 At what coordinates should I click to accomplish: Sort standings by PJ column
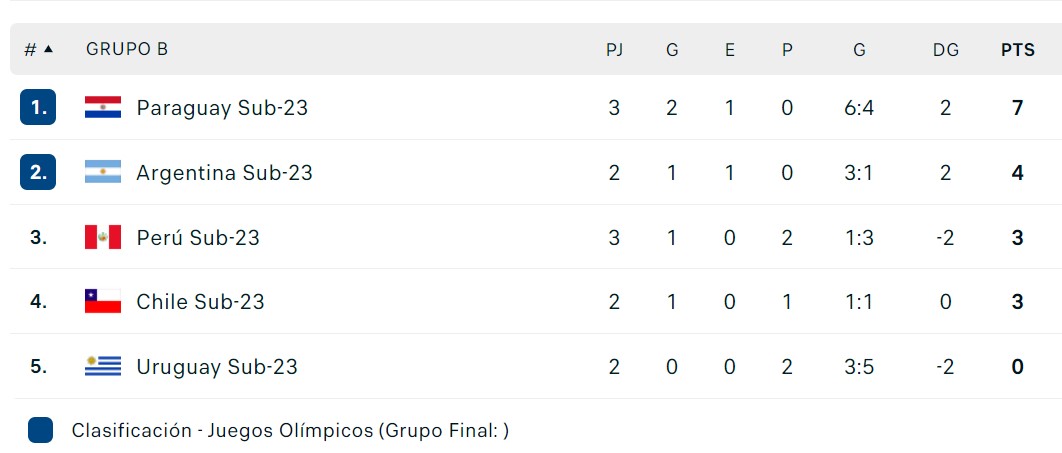(614, 49)
